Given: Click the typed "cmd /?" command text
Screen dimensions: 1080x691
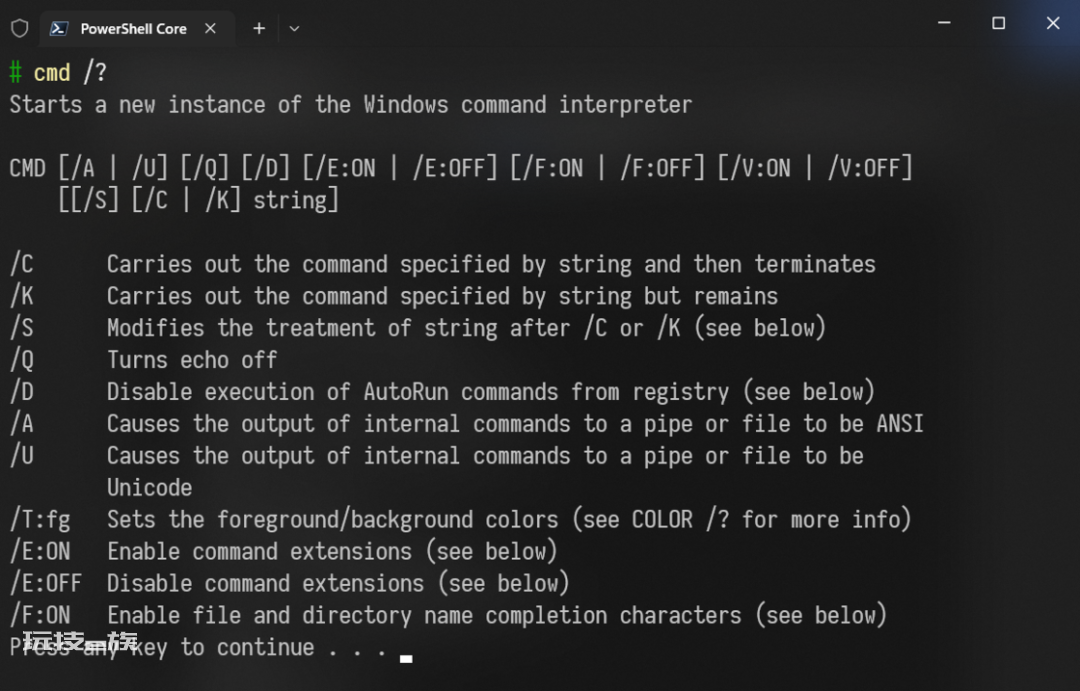Looking at the screenshot, I should tap(70, 72).
